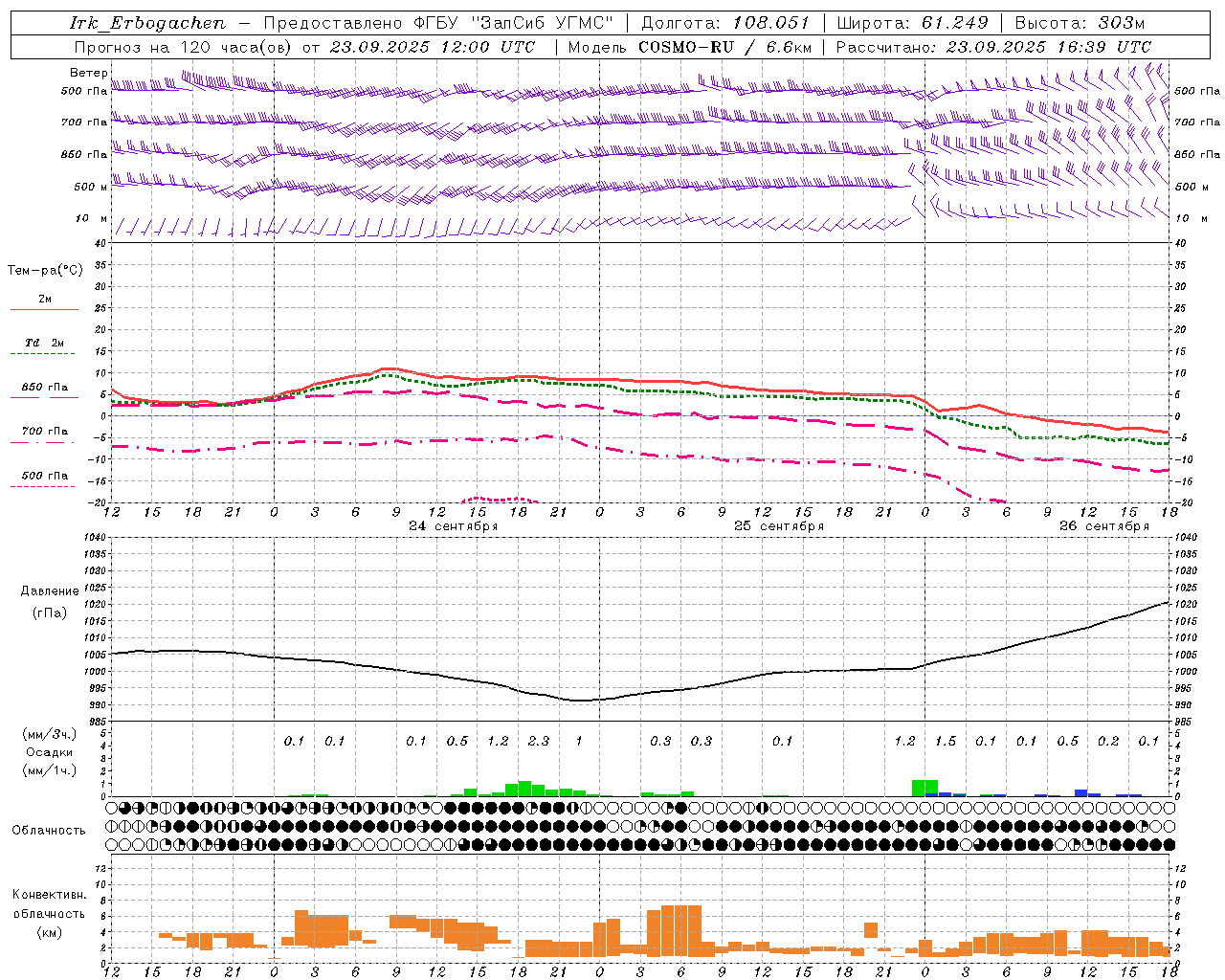This screenshot has height=980, width=1225.
Task: Select the Облачность cloud cover label
Action: tap(49, 831)
